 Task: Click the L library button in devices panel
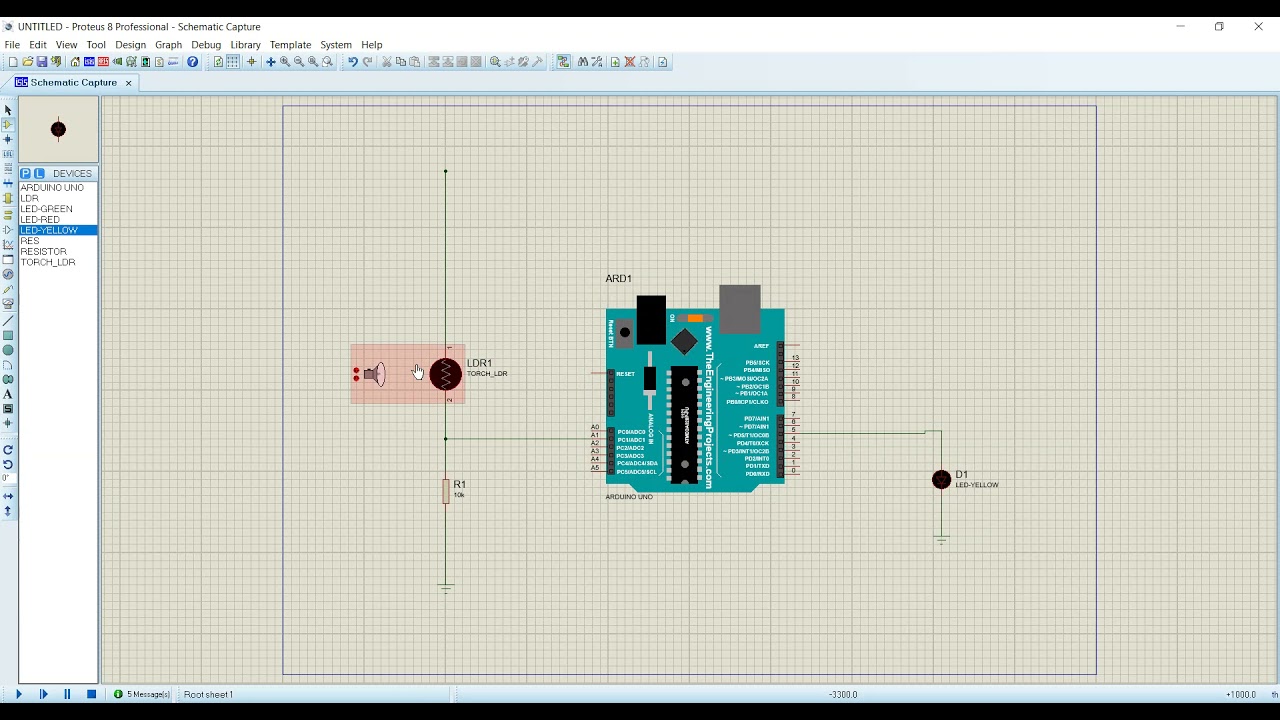coord(39,173)
